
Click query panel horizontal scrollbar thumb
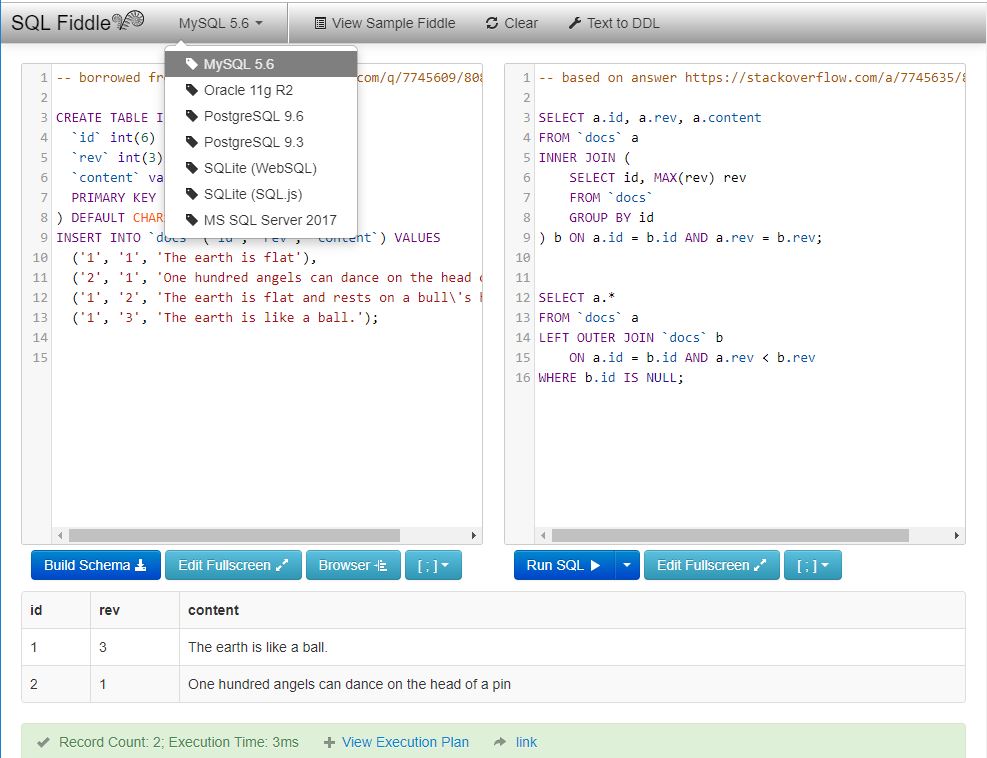pyautogui.click(x=730, y=535)
